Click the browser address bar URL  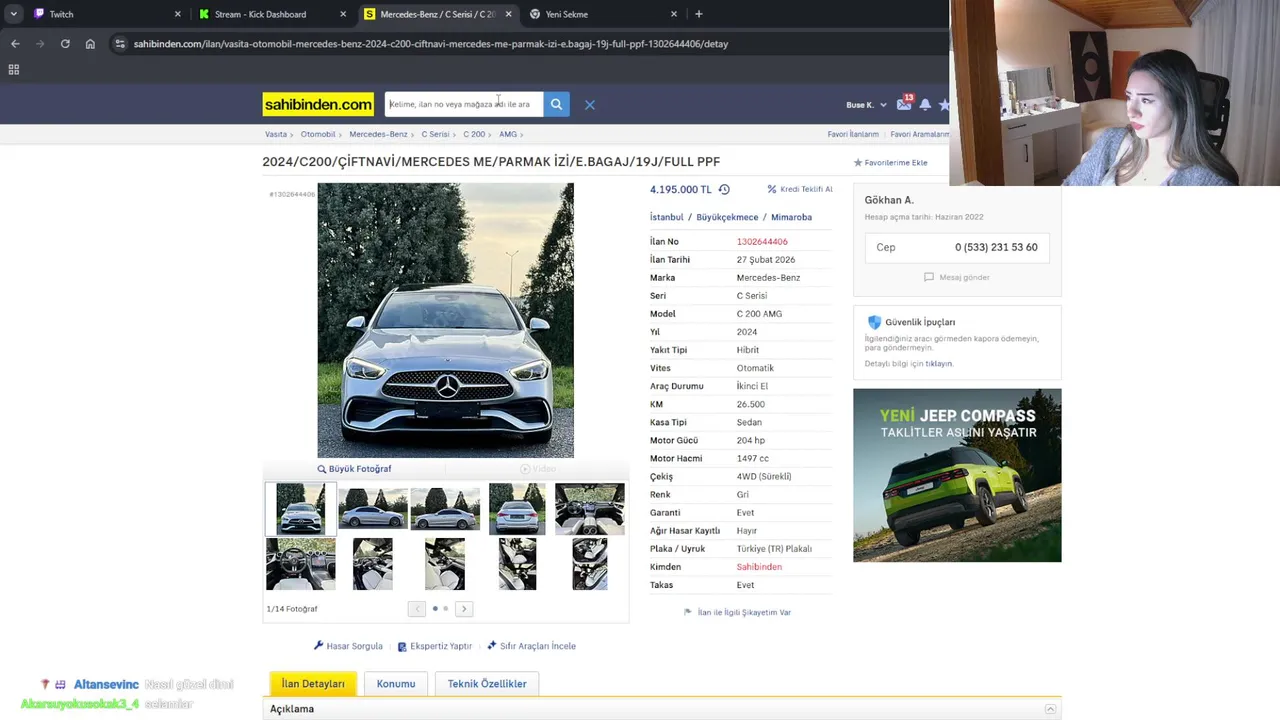click(431, 44)
